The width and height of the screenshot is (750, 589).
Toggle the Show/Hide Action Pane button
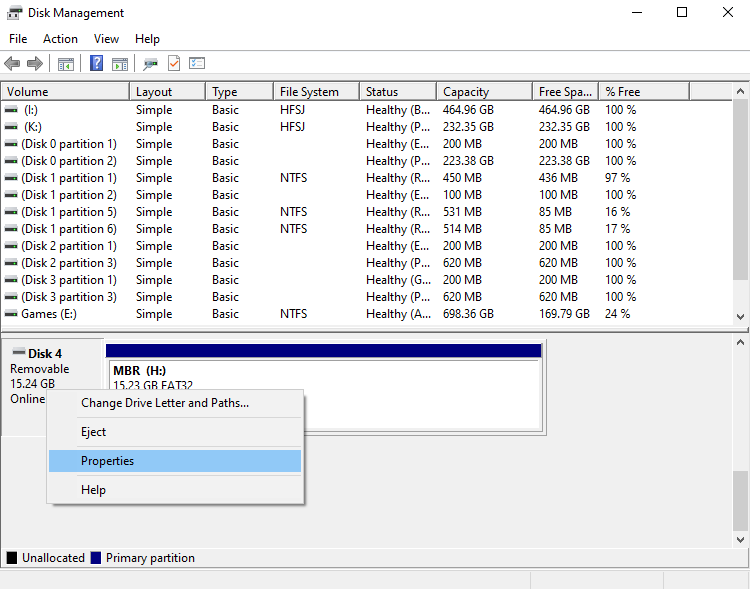click(x=120, y=64)
